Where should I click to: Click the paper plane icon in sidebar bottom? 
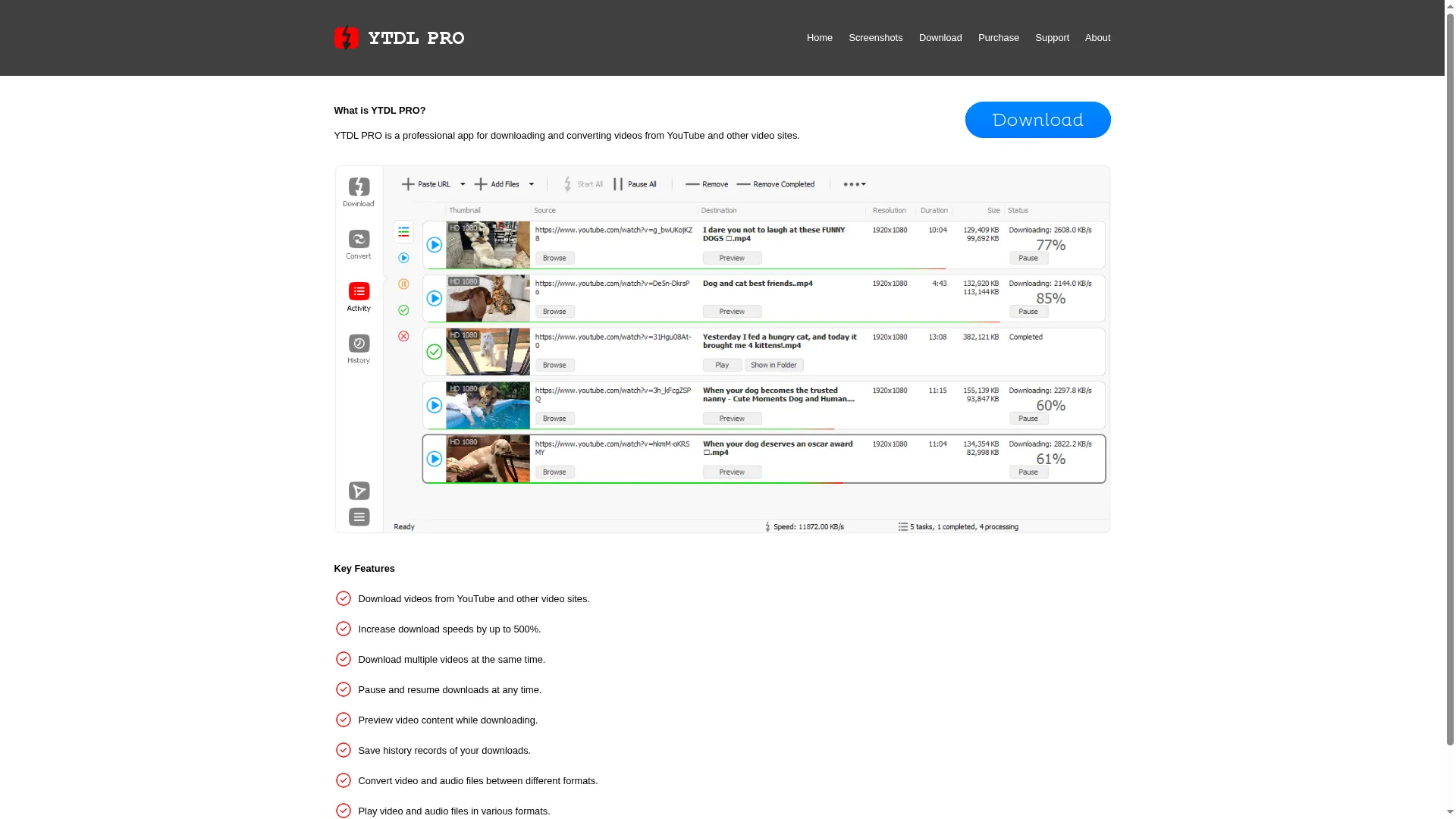(359, 491)
